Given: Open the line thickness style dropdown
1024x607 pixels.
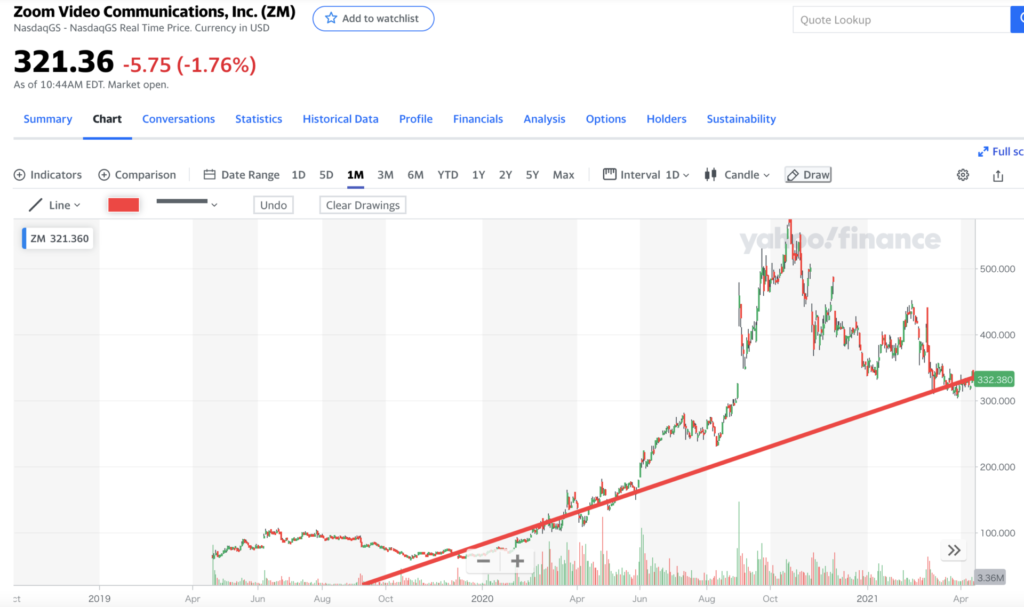Looking at the screenshot, I should (187, 203).
